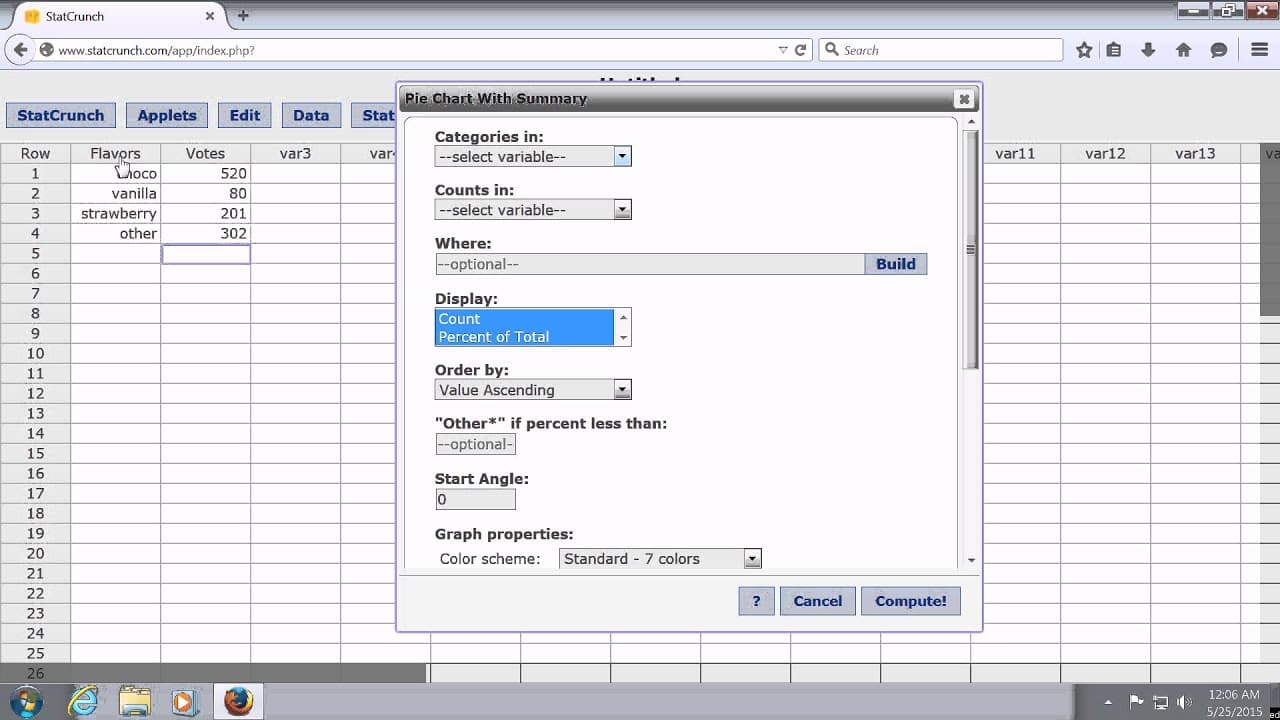Select Count in the Display list
Image resolution: width=1280 pixels, height=720 pixels.
tap(524, 319)
